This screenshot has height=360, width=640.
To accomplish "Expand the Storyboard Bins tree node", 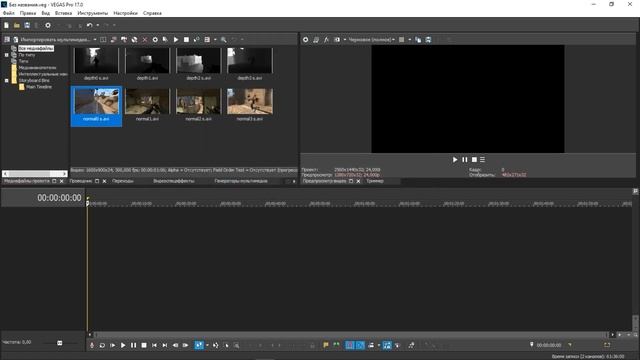I will (7, 80).
